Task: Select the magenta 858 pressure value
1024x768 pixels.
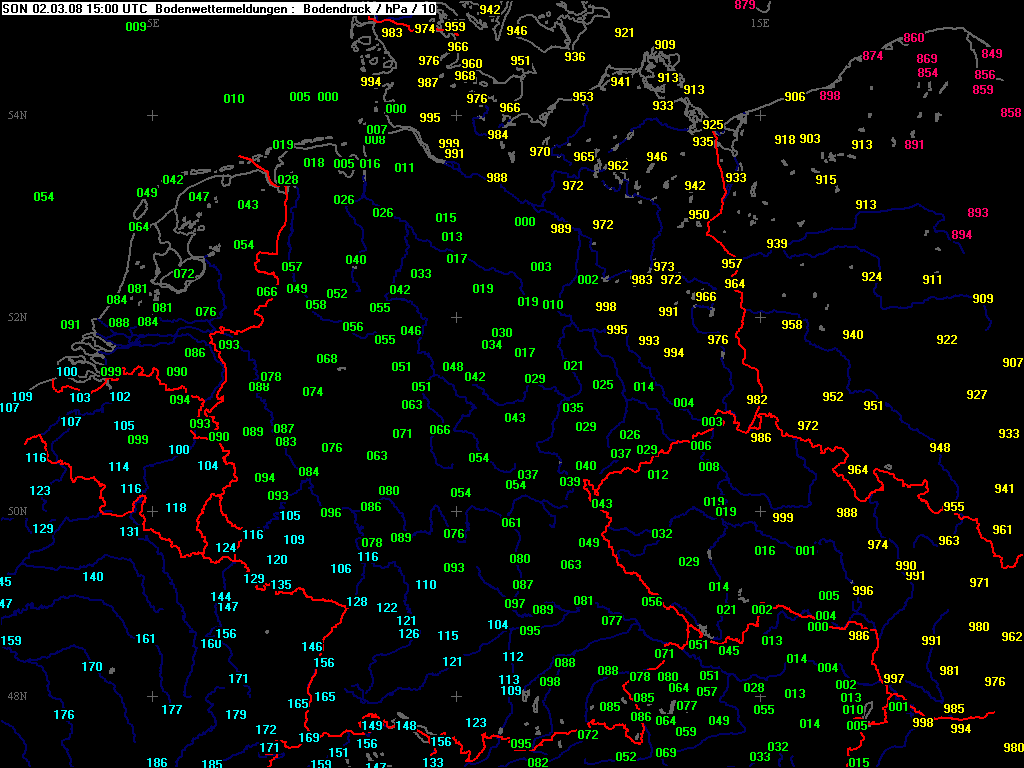Action: (x=1010, y=113)
